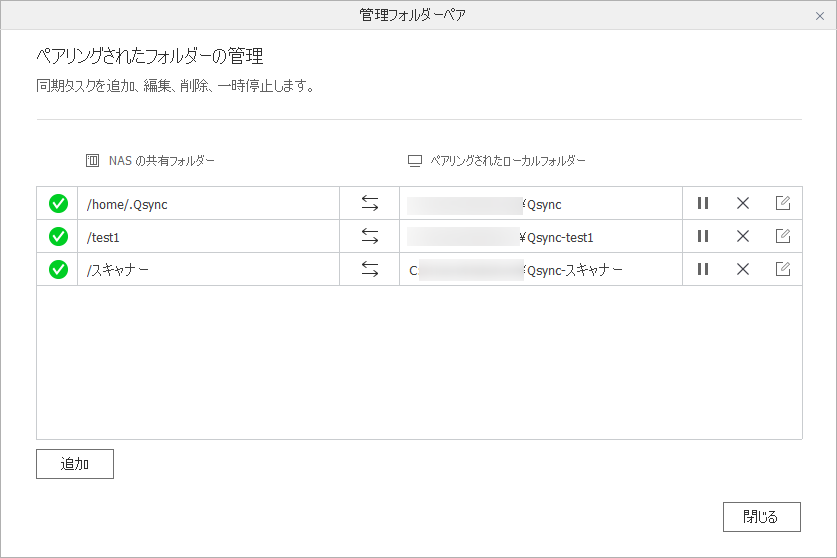Click sync direction arrows for /スキャナー
The height and width of the screenshot is (558, 837).
coord(369,269)
